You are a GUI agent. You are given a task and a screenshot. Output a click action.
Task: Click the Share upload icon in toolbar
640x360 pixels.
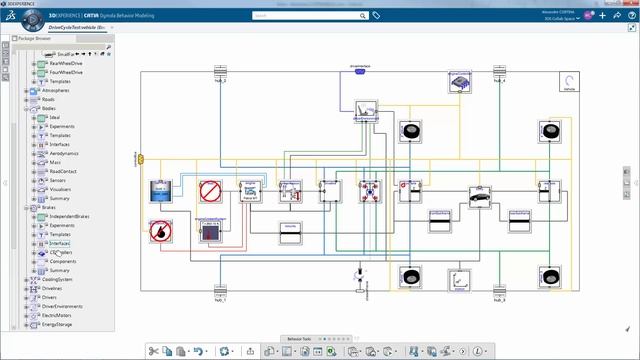(x=250, y=351)
